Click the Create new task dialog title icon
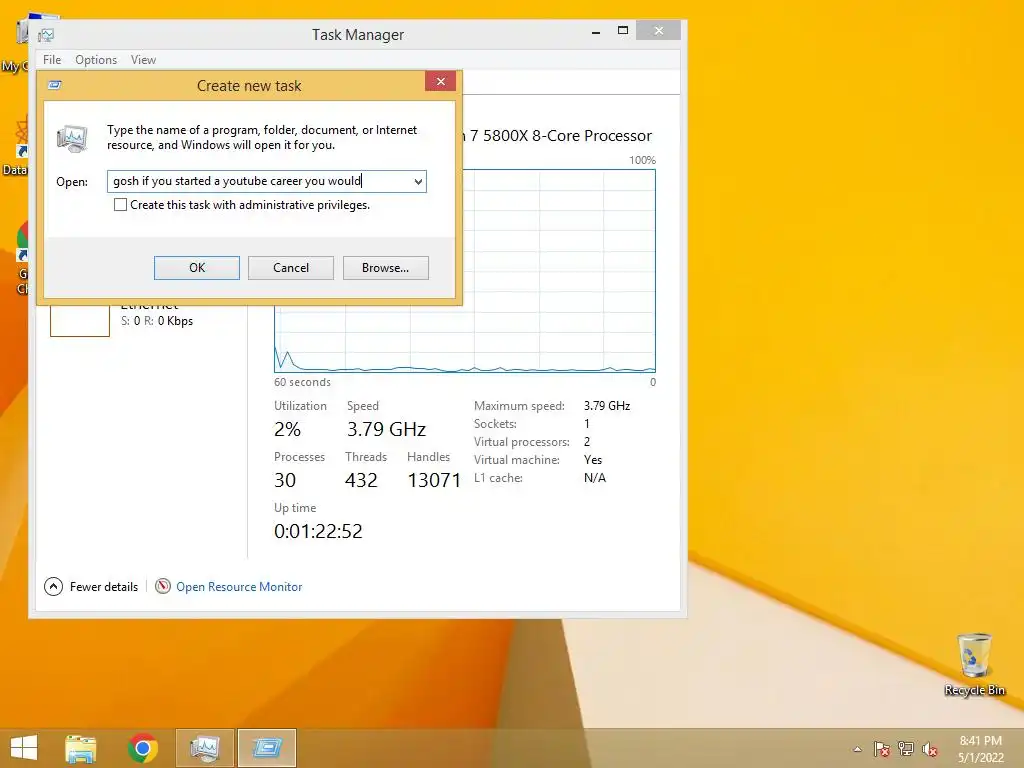Viewport: 1024px width, 768px height. (55, 85)
